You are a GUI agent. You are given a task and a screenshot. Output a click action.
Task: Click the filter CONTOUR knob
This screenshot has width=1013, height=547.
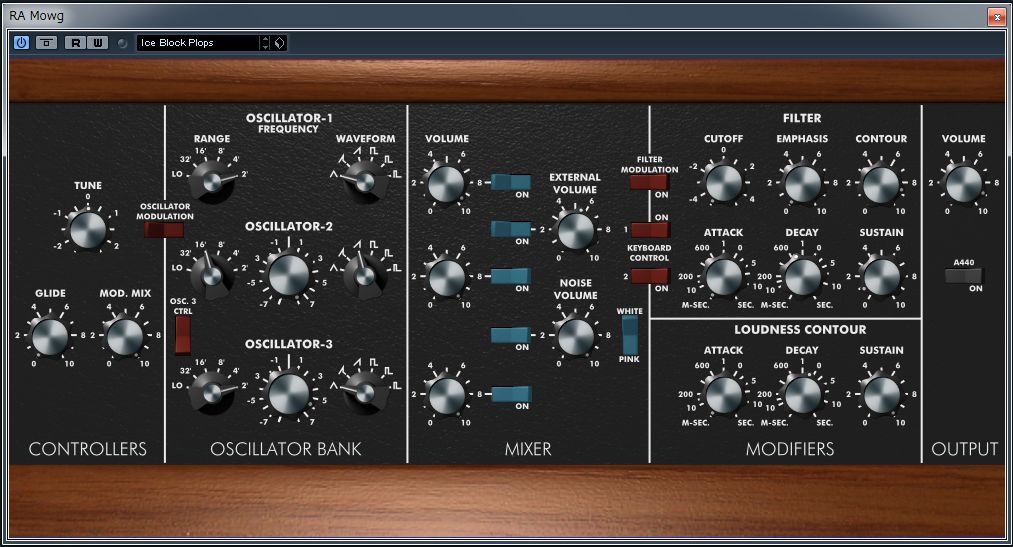point(881,183)
